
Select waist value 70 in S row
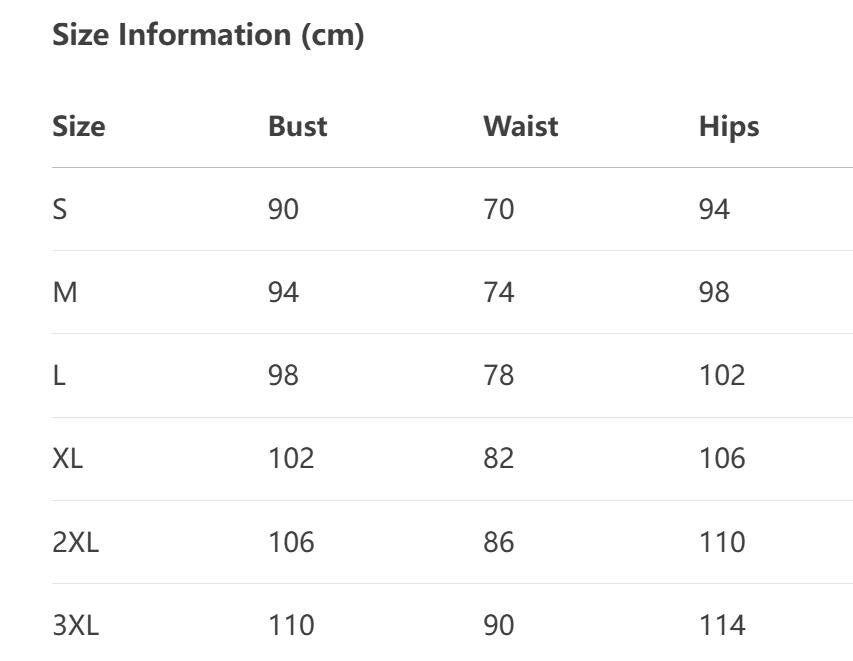point(499,209)
